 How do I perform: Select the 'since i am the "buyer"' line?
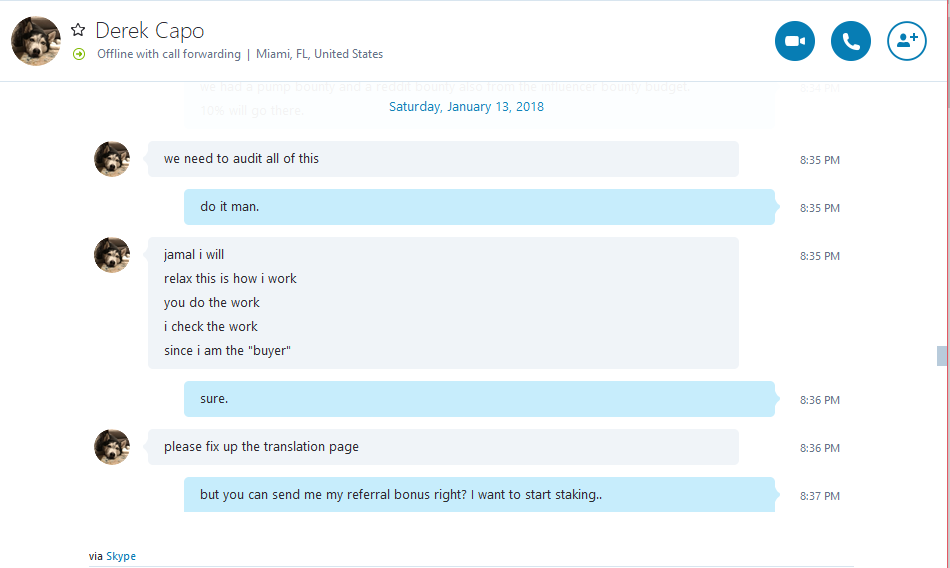pyautogui.click(x=227, y=350)
